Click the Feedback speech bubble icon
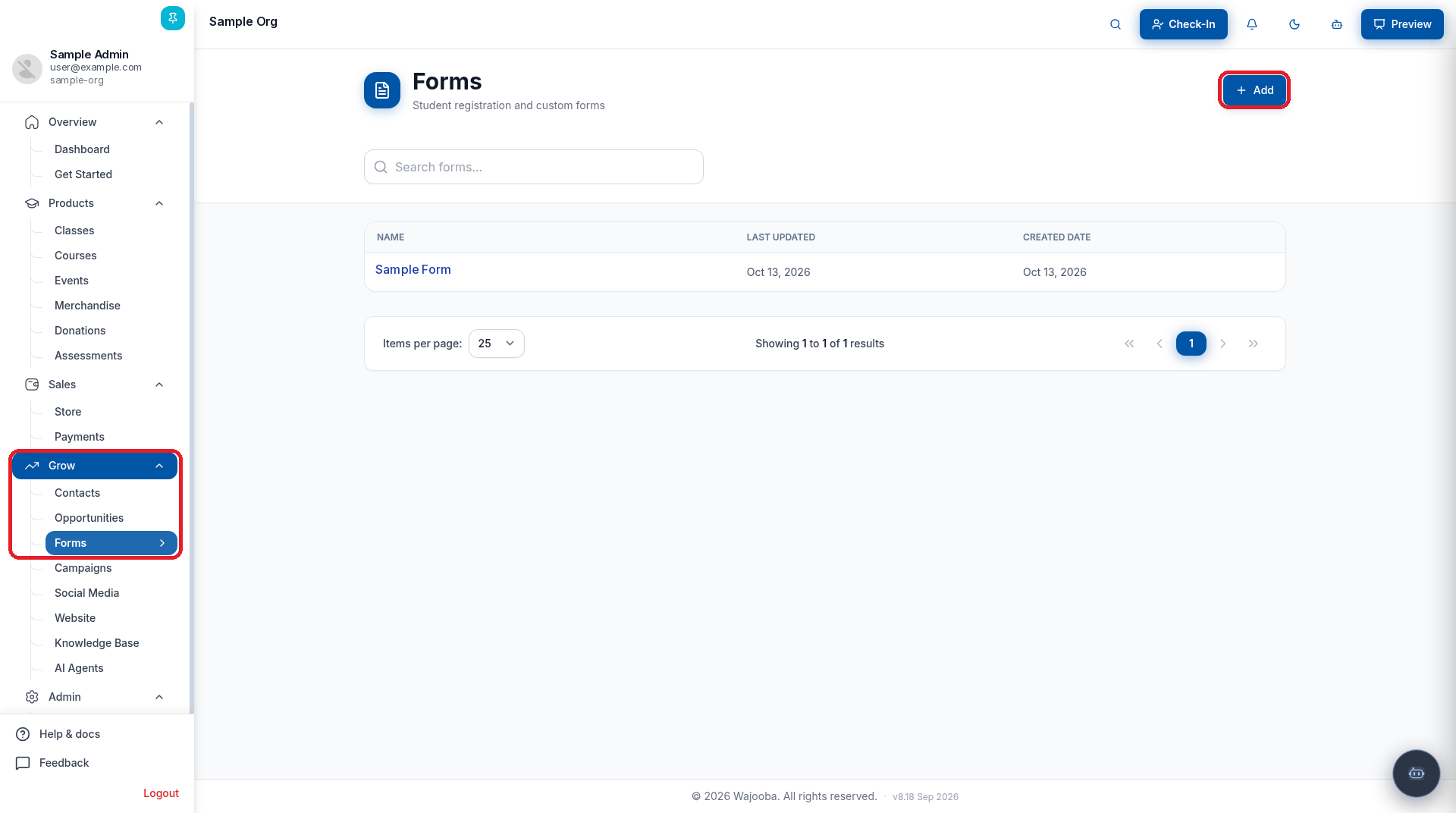Viewport: 1456px width, 813px height. coord(23,763)
